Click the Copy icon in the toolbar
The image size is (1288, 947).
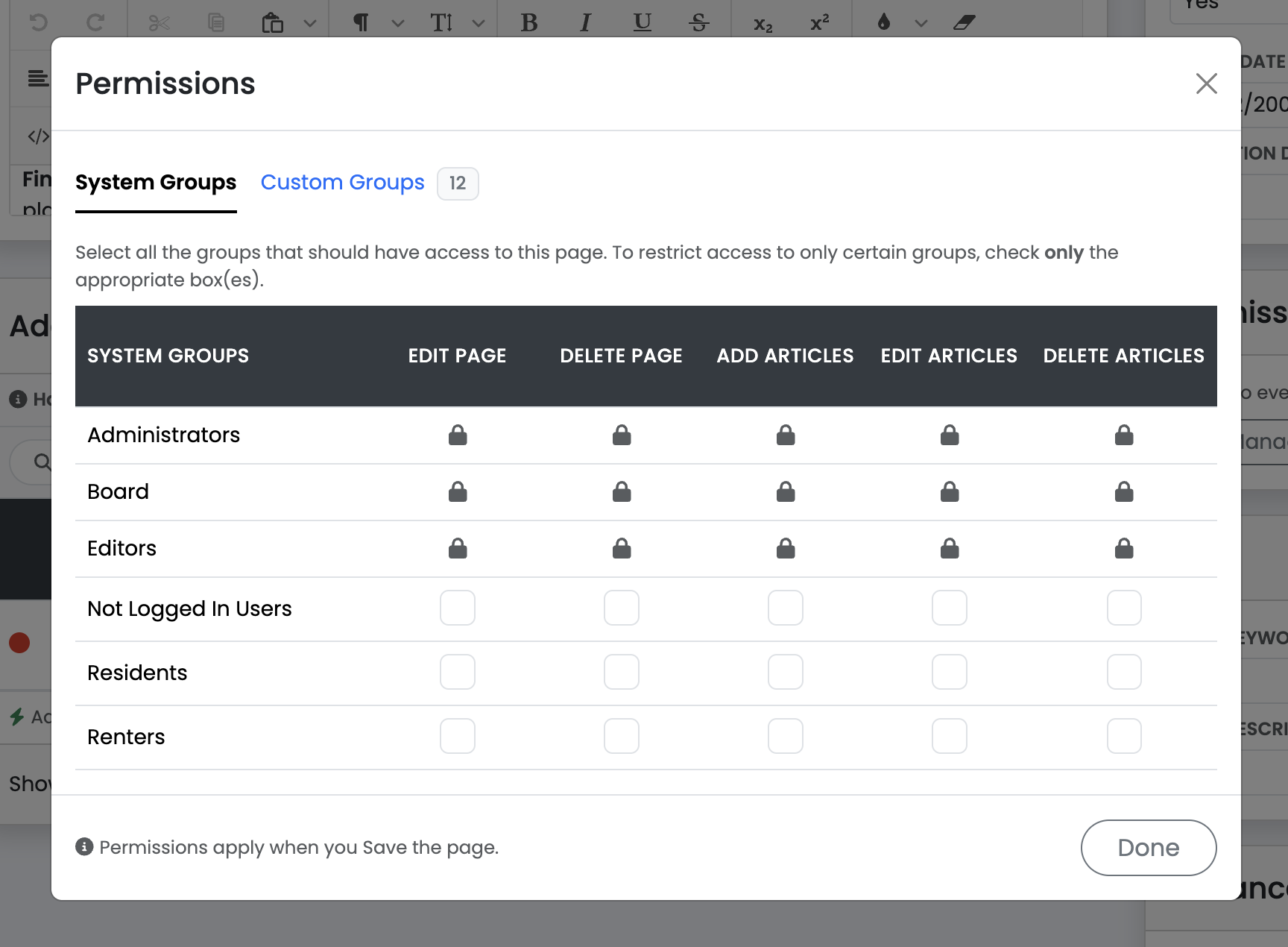coord(216,22)
